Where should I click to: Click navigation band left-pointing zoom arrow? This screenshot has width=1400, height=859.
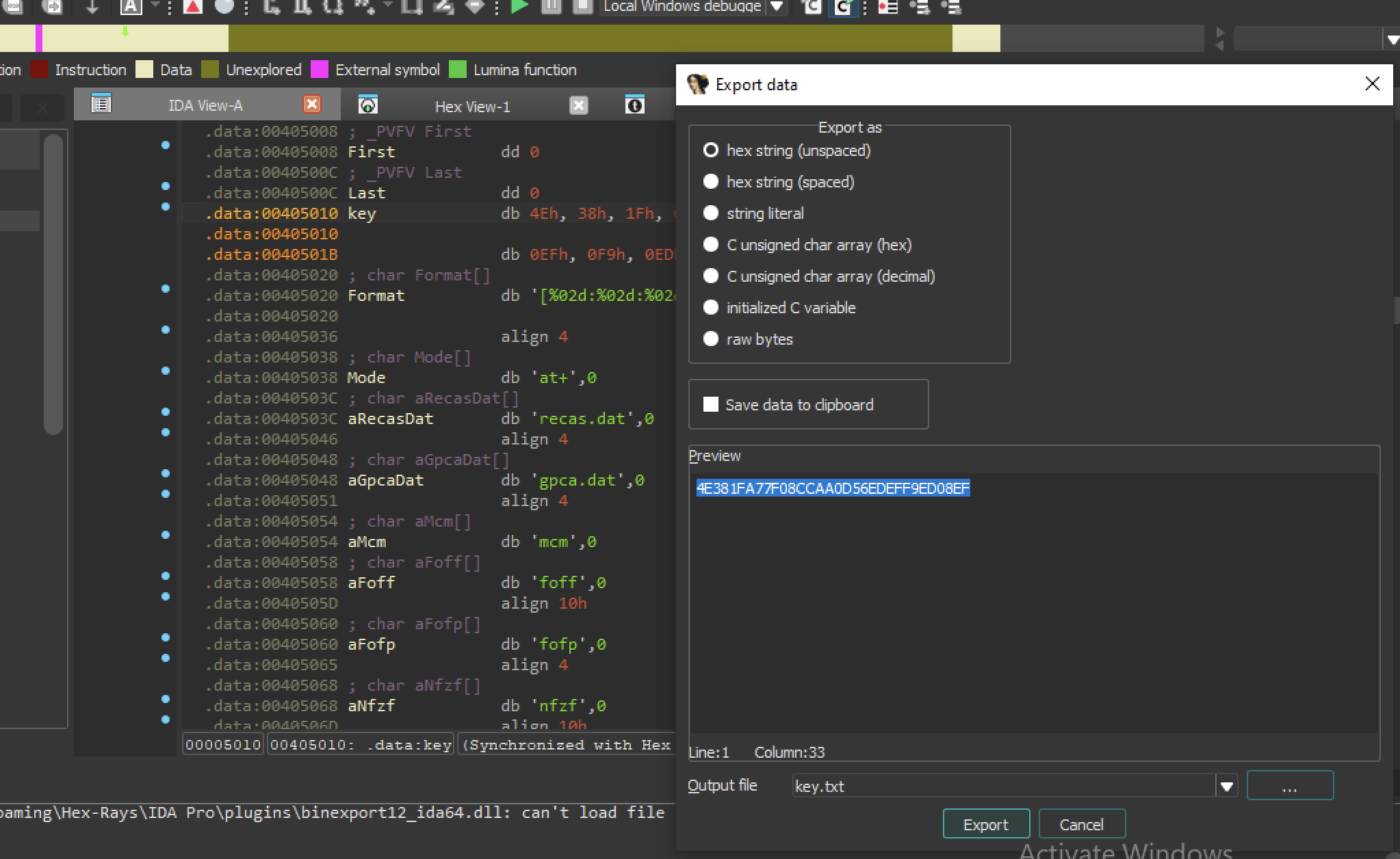[1219, 45]
